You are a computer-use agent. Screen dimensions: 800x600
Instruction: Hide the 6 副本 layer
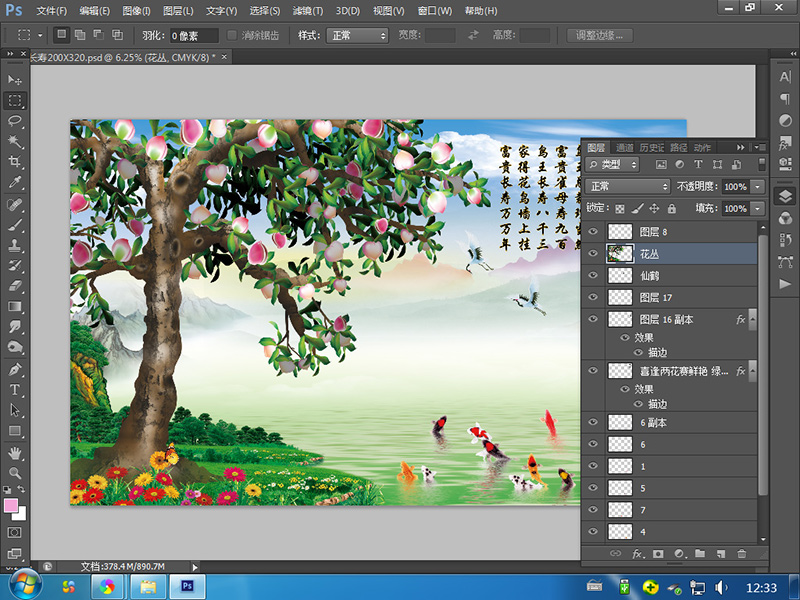point(593,422)
